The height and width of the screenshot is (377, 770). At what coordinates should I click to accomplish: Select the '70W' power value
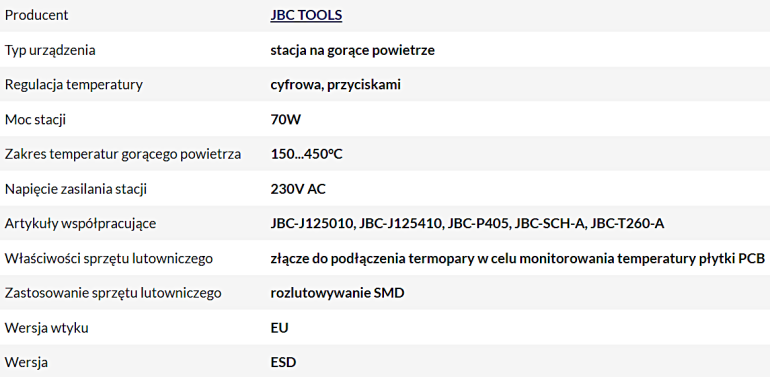point(286,120)
